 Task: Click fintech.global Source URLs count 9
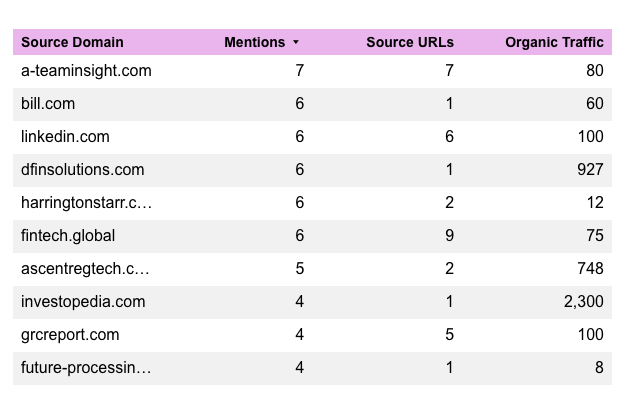click(x=449, y=236)
